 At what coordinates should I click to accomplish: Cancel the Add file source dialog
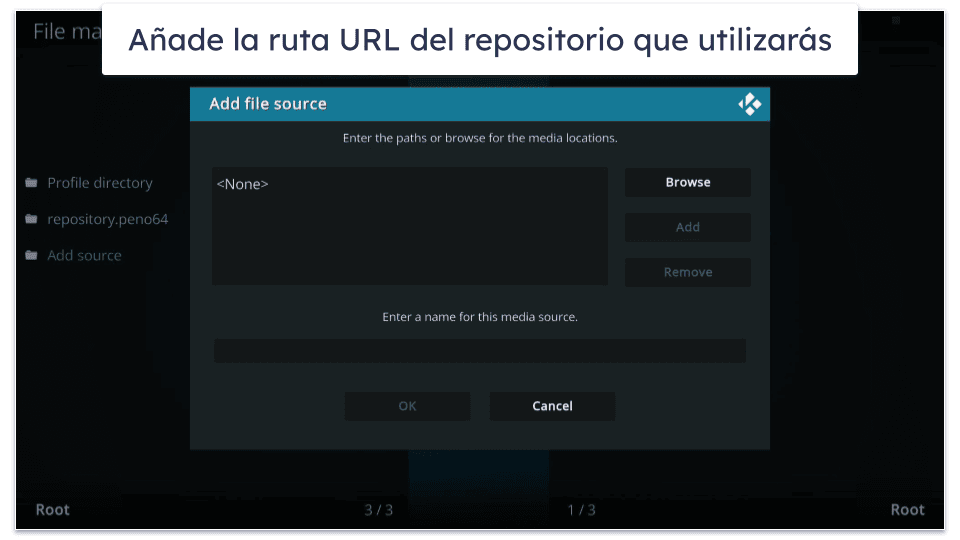[552, 406]
